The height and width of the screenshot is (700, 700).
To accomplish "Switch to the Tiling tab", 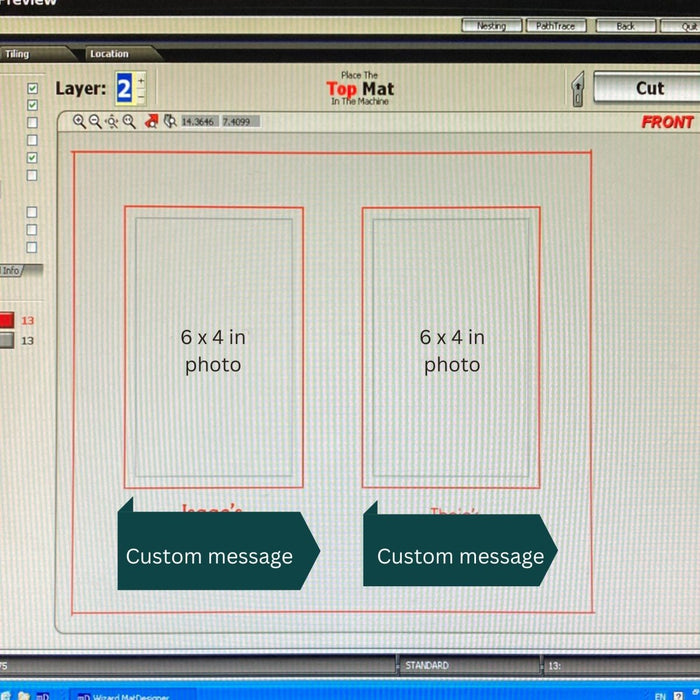I will 17,54.
